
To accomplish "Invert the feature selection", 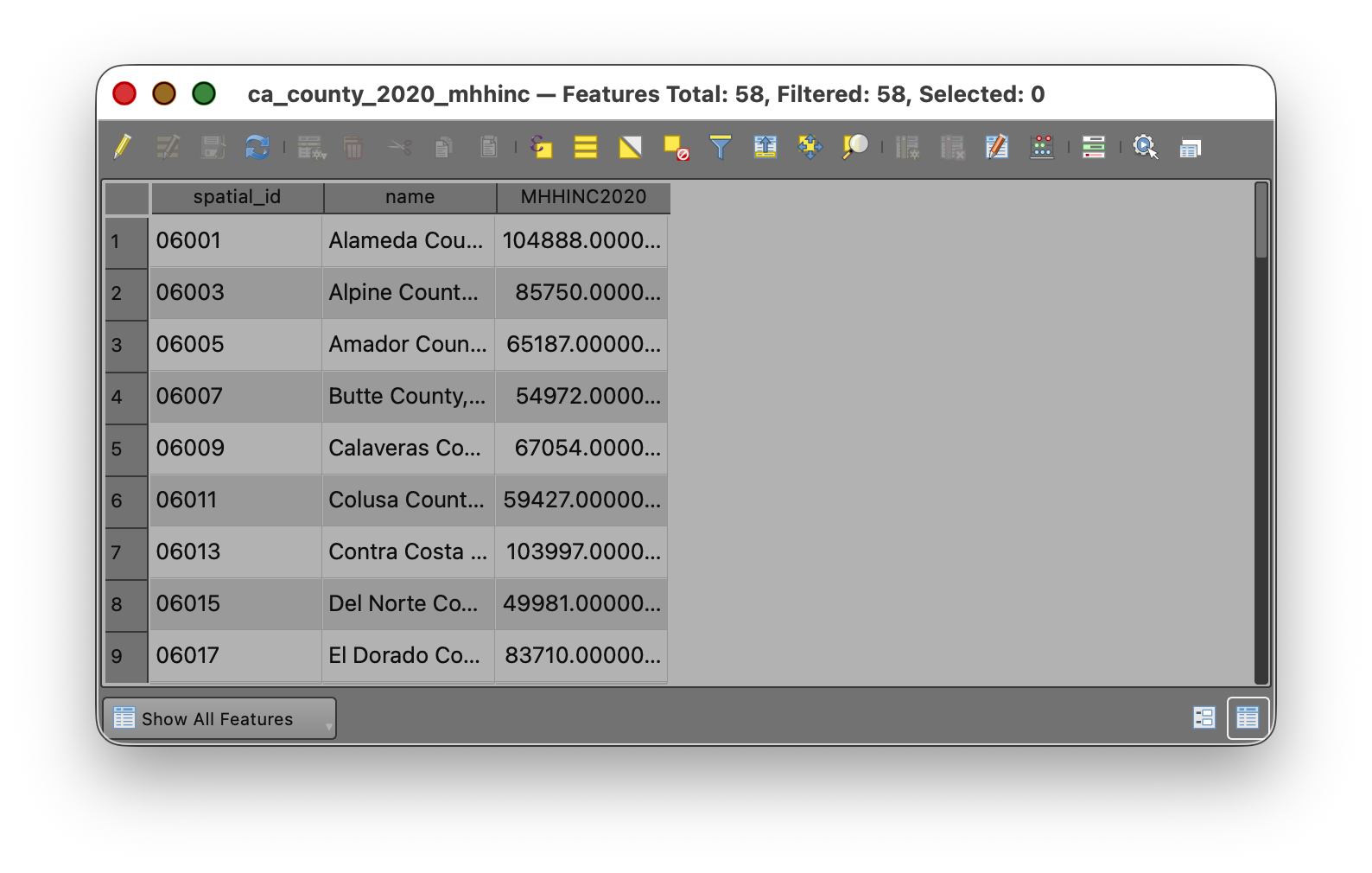I will click(x=631, y=147).
